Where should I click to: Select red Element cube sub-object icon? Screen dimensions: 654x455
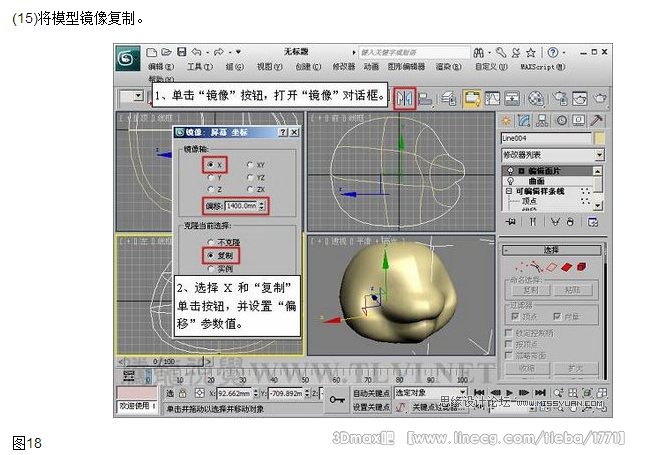[581, 266]
